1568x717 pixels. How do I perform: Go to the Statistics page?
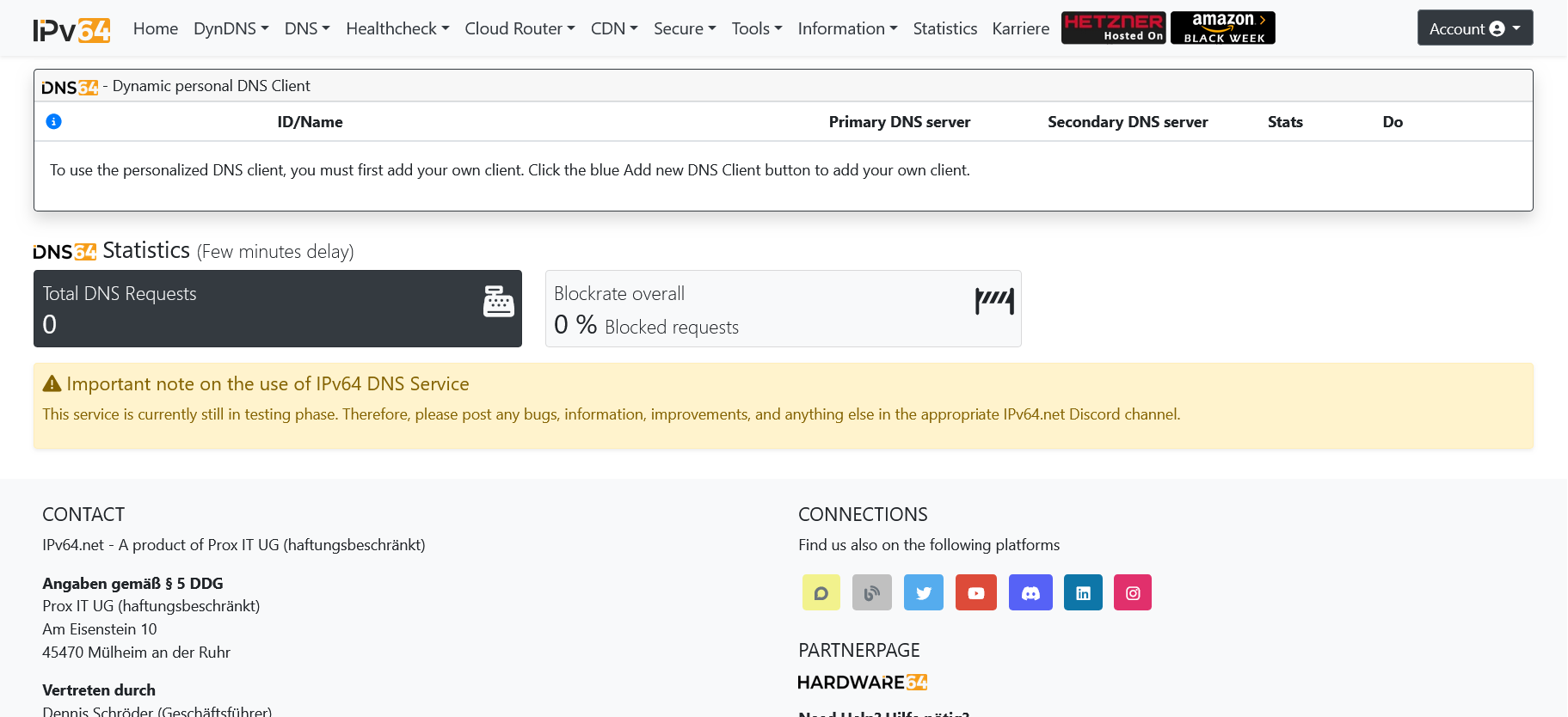pos(944,28)
